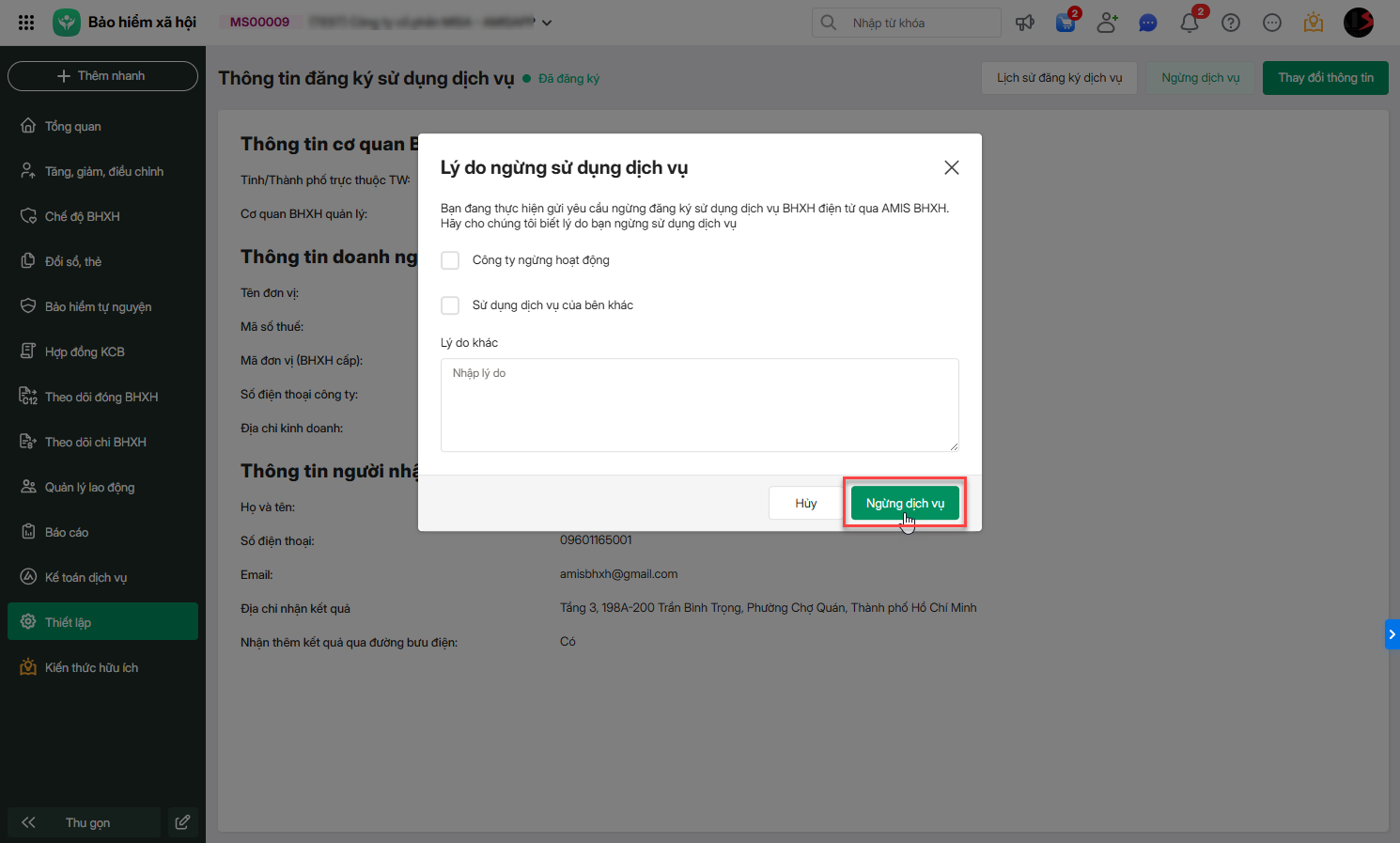
Task: Open Hợp đồng KCB menu
Action: (102, 351)
